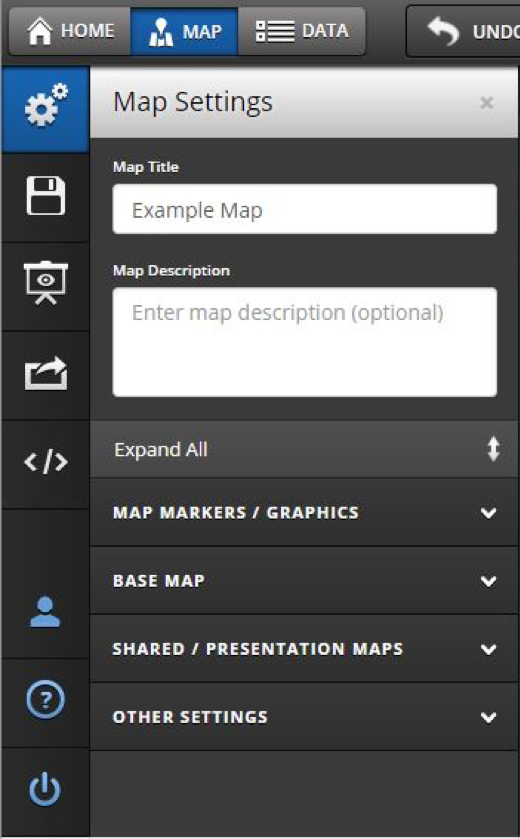
Task: Open the Map Settings gear icon
Action: [x=45, y=105]
